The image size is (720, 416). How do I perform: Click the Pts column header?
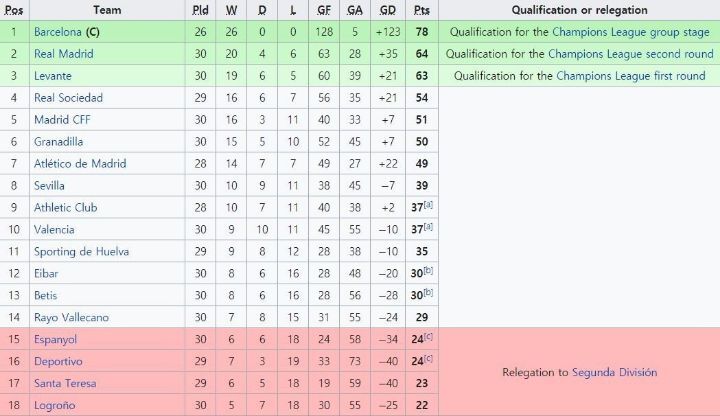pyautogui.click(x=421, y=10)
